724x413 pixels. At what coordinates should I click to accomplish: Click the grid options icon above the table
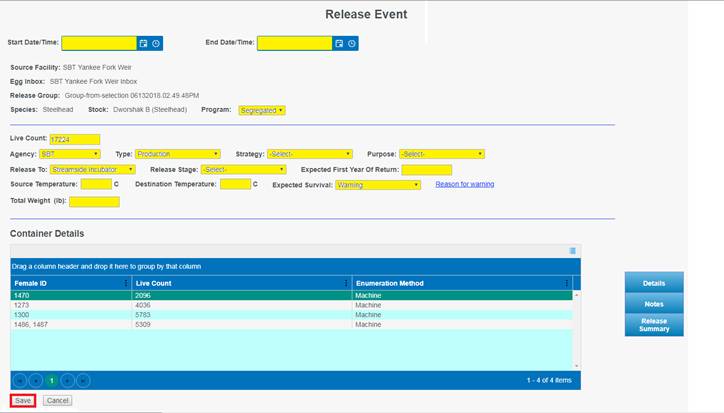click(572, 250)
